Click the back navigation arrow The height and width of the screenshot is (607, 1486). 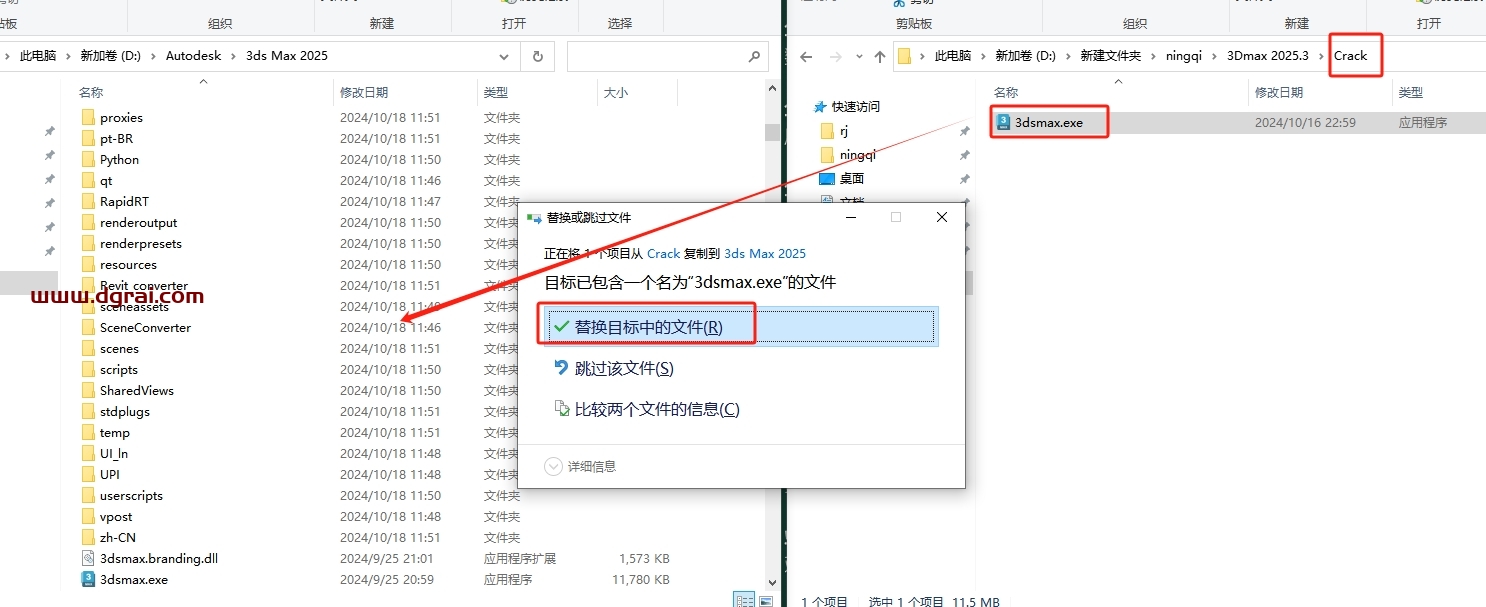pos(806,55)
